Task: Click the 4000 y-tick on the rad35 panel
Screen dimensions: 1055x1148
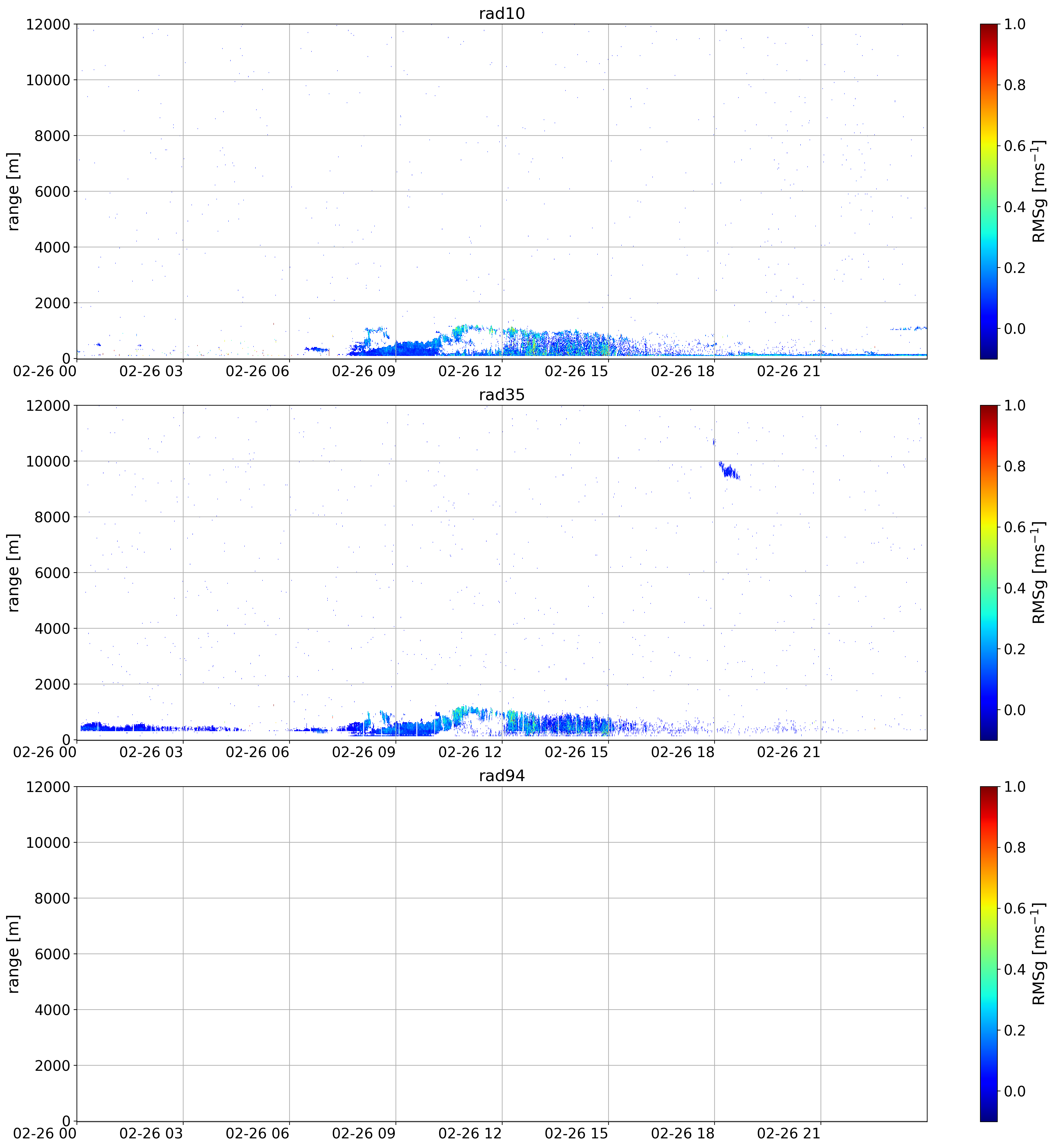Action: click(53, 628)
